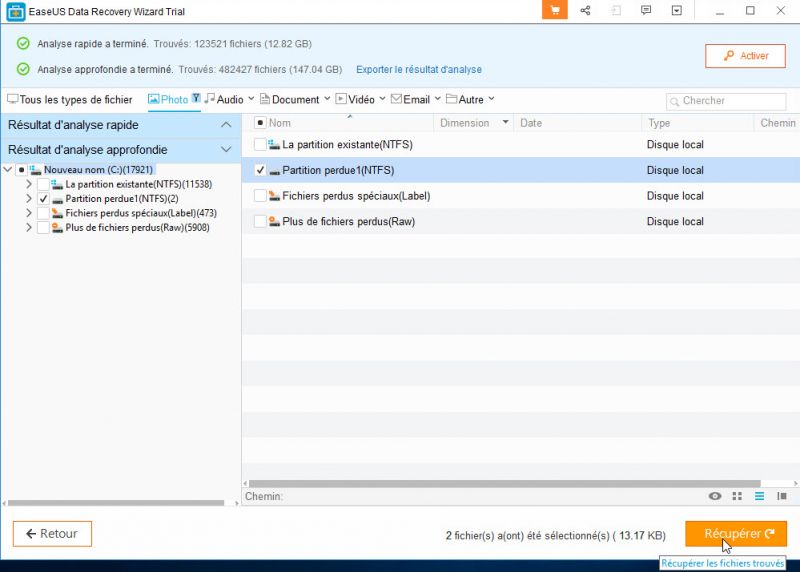Click the preview eye icon

pyautogui.click(x=715, y=496)
